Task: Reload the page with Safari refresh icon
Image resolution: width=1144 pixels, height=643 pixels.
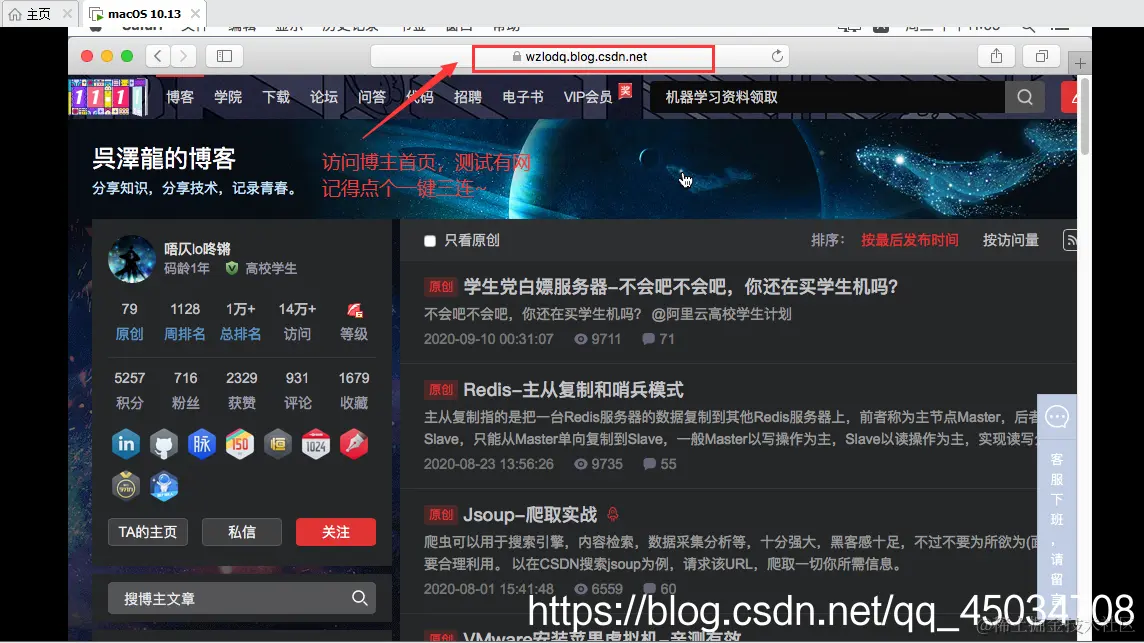Action: click(x=778, y=58)
